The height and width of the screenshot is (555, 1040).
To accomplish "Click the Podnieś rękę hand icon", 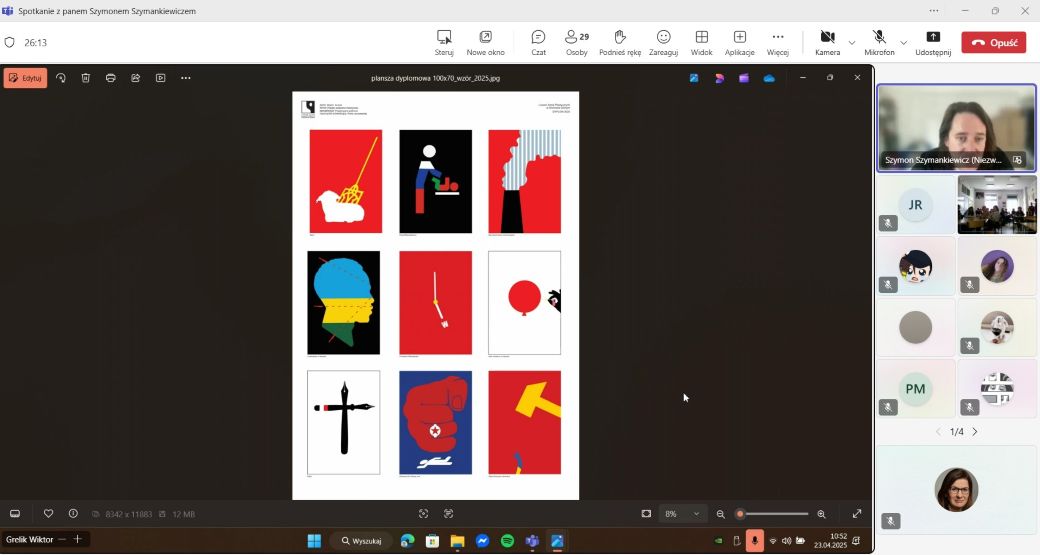I will [x=620, y=41].
